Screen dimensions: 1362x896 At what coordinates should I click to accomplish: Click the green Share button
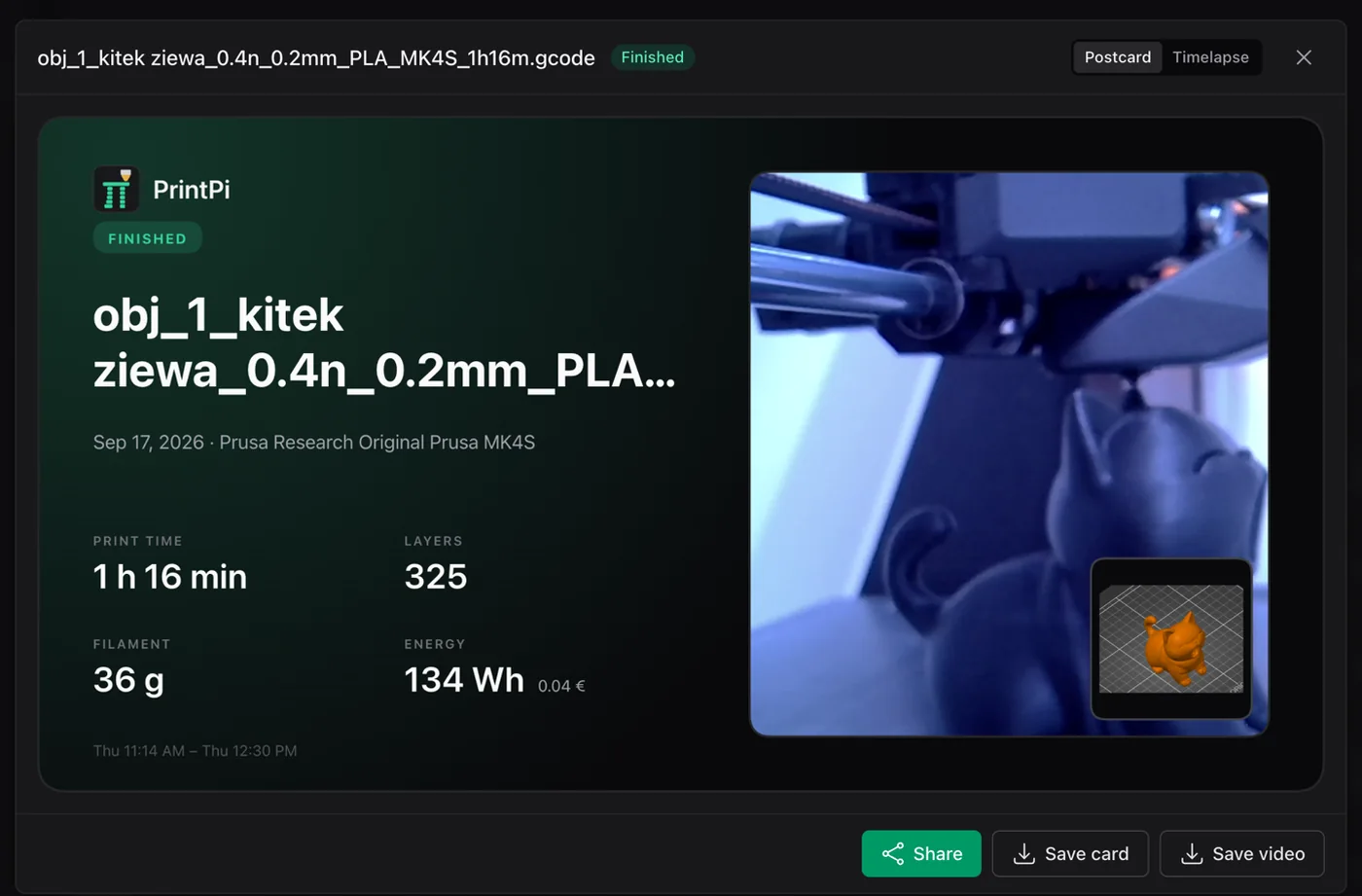921,853
